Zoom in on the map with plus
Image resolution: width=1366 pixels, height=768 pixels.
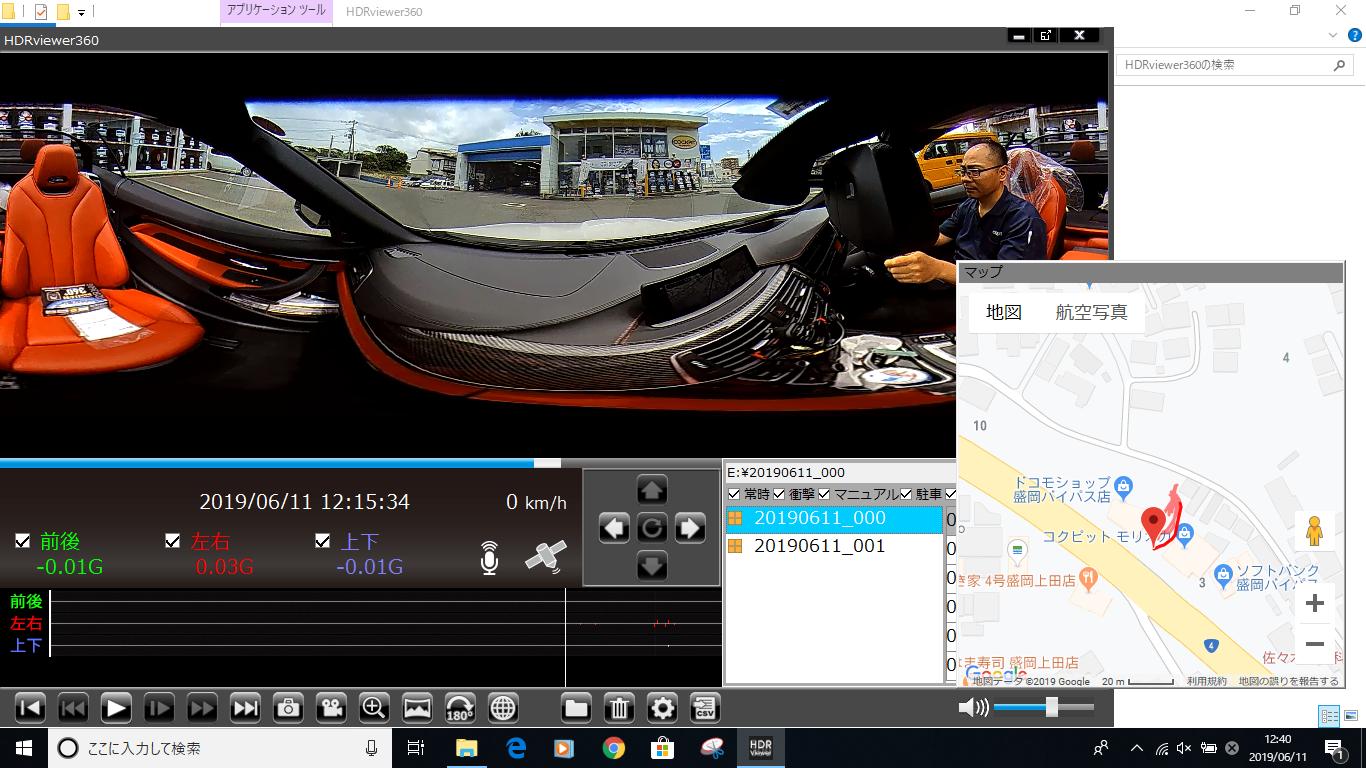(1315, 603)
